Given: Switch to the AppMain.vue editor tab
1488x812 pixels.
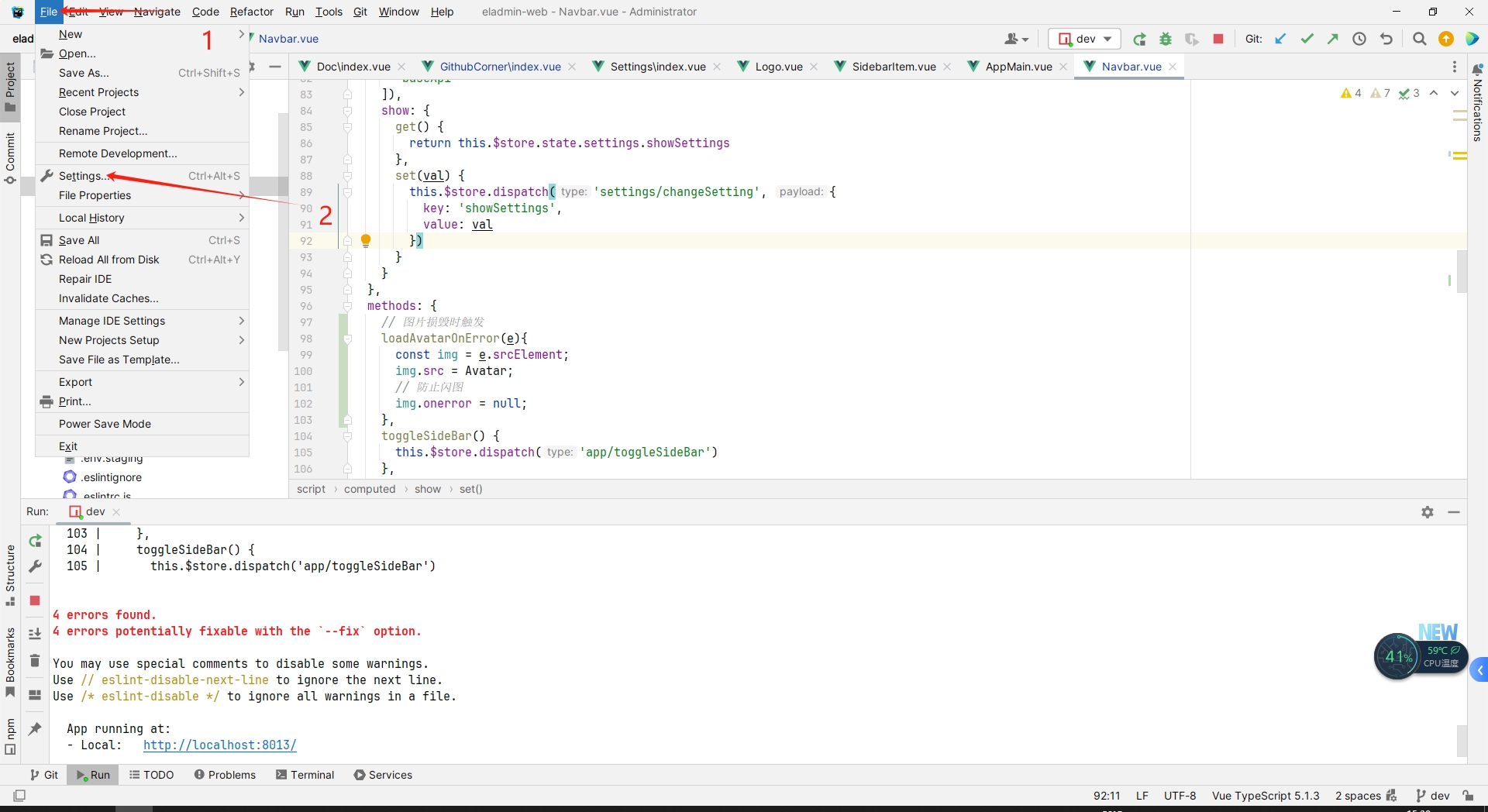Looking at the screenshot, I should (x=1018, y=67).
